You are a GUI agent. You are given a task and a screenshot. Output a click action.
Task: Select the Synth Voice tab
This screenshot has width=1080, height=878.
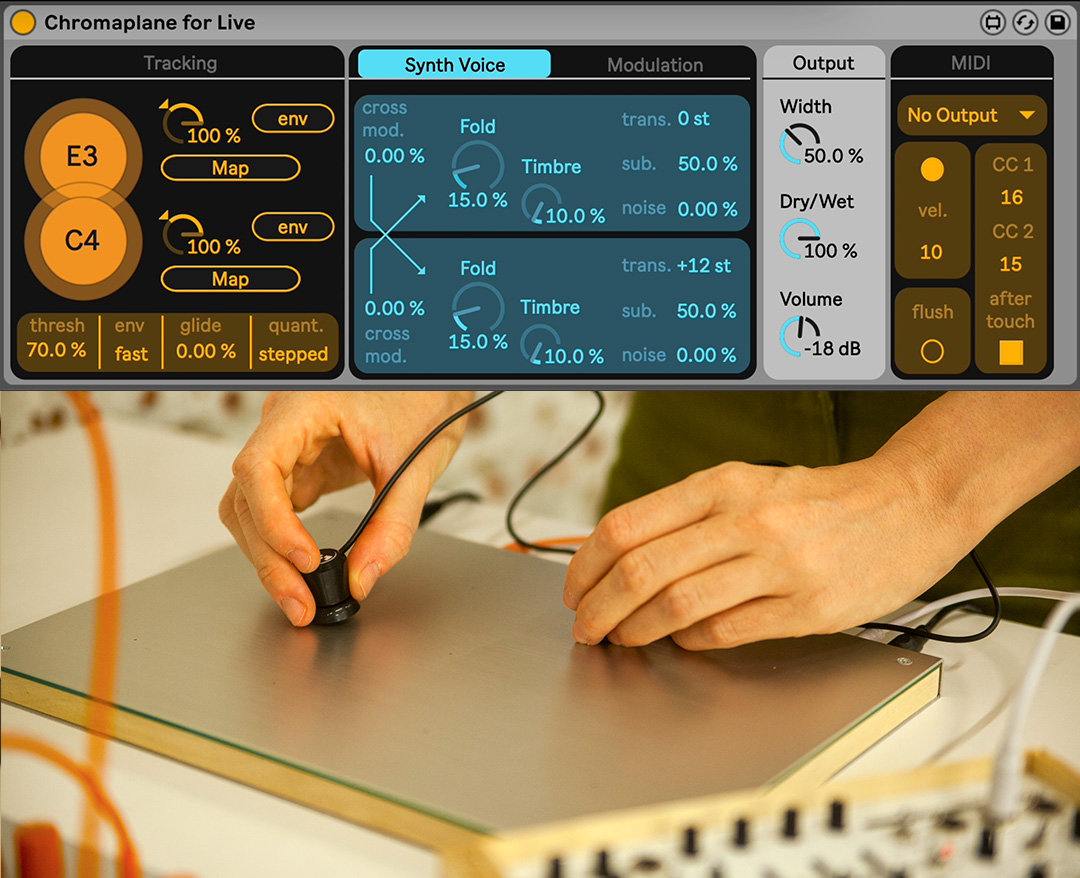coord(454,65)
